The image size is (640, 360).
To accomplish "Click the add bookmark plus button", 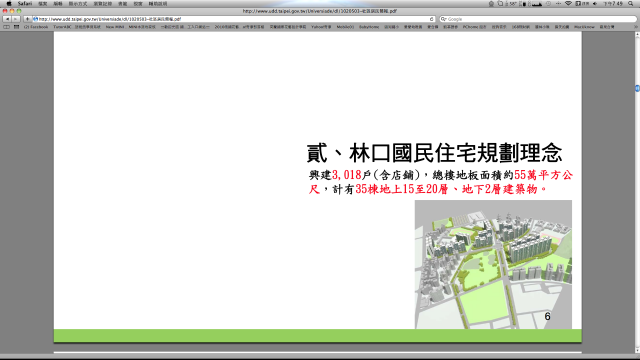I will 27,19.
